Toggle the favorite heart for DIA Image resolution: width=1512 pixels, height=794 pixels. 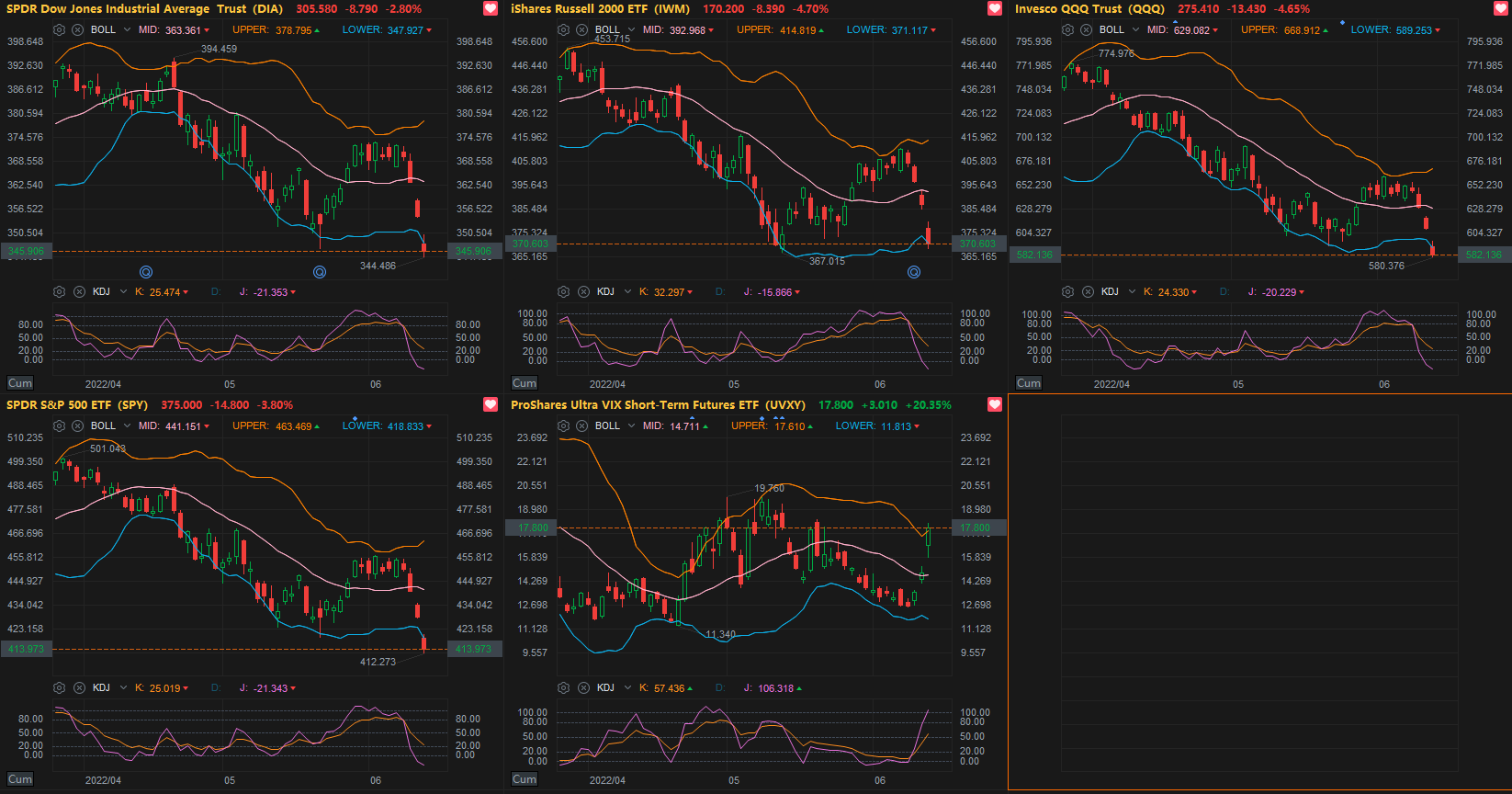(x=491, y=8)
